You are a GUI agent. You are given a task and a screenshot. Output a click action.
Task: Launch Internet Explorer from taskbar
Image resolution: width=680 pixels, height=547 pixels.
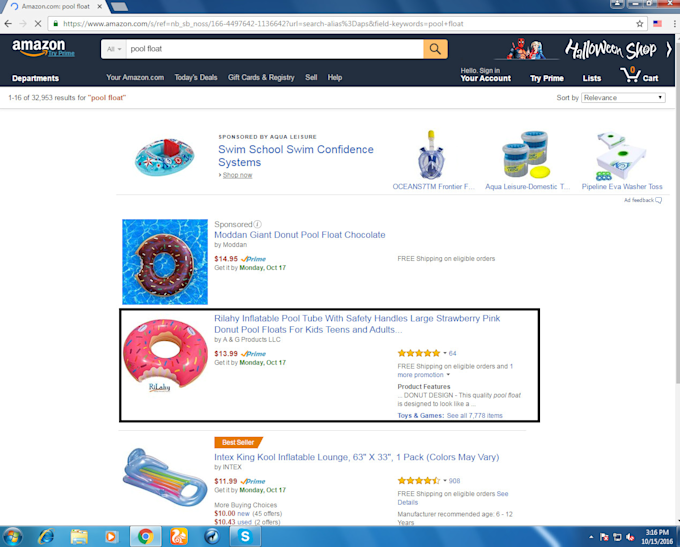[x=46, y=537]
